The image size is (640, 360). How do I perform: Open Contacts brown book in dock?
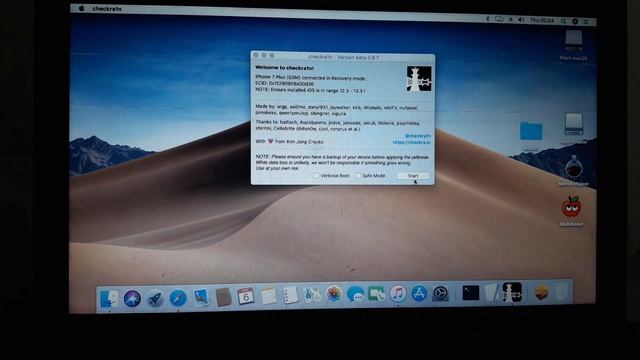coord(223,297)
